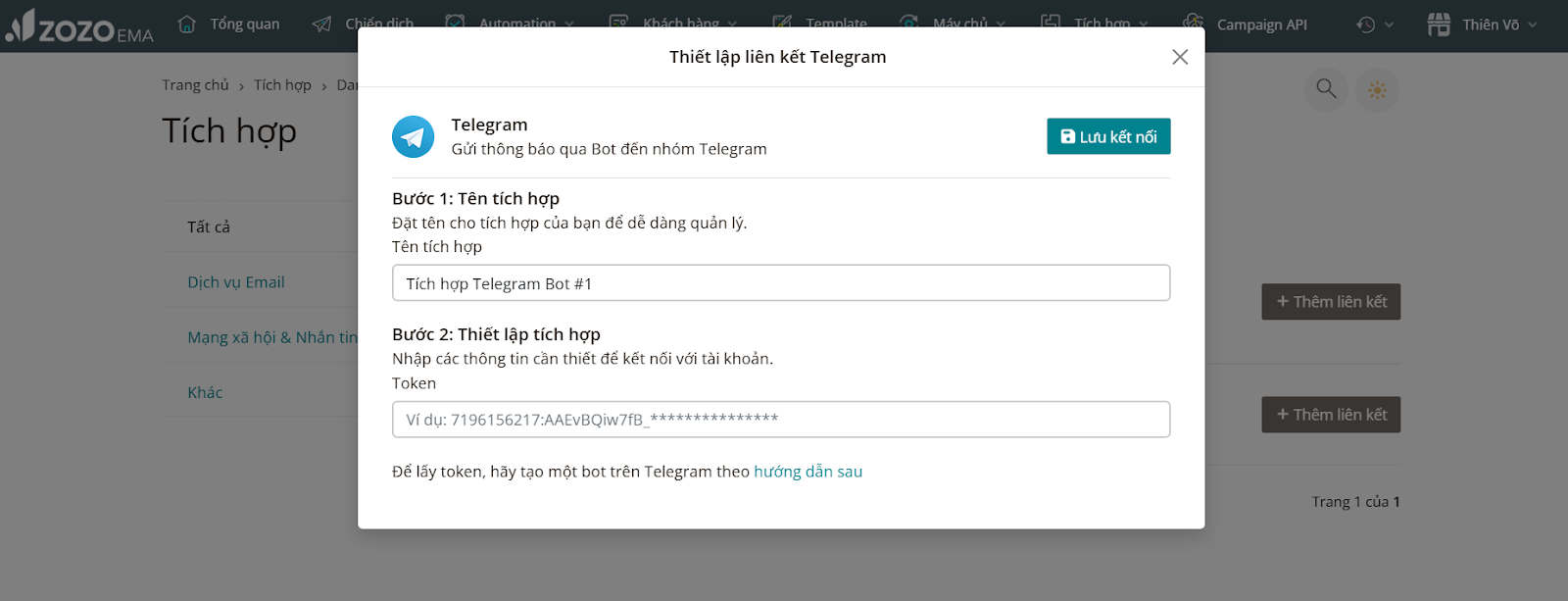Image resolution: width=1568 pixels, height=601 pixels.
Task: Select Mạng xã hội & Nhắn tin category
Action: (x=272, y=337)
